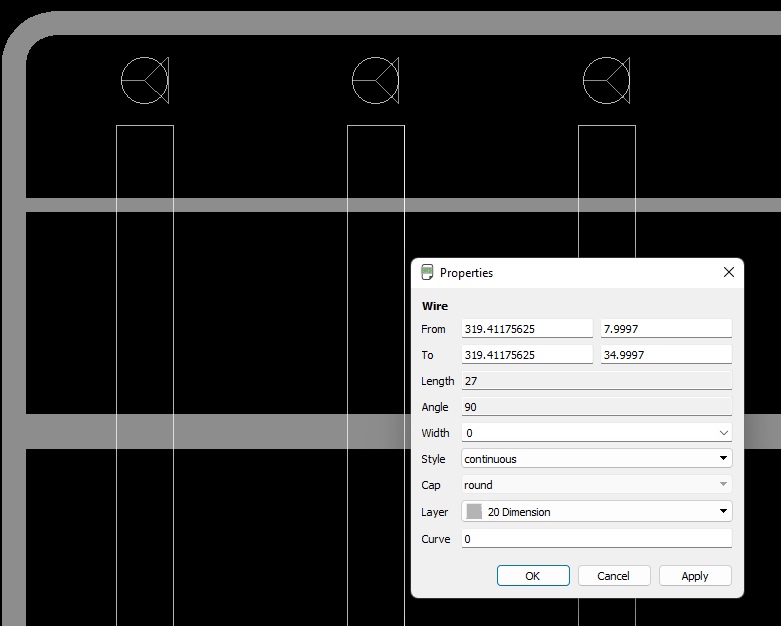The height and width of the screenshot is (626, 781).
Task: Edit the To X coordinate field
Action: (527, 355)
